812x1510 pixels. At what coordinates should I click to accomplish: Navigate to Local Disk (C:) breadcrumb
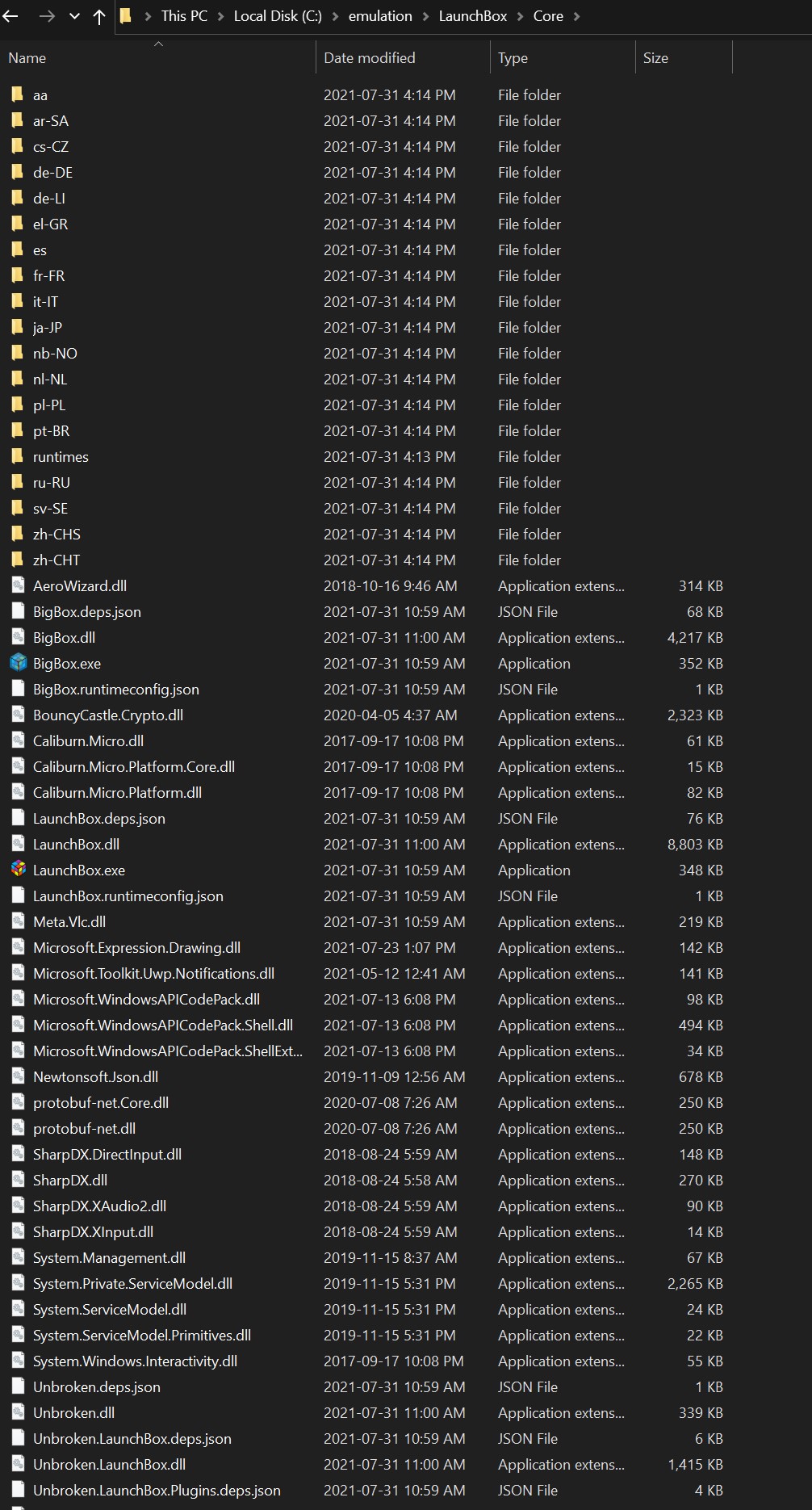coord(278,16)
